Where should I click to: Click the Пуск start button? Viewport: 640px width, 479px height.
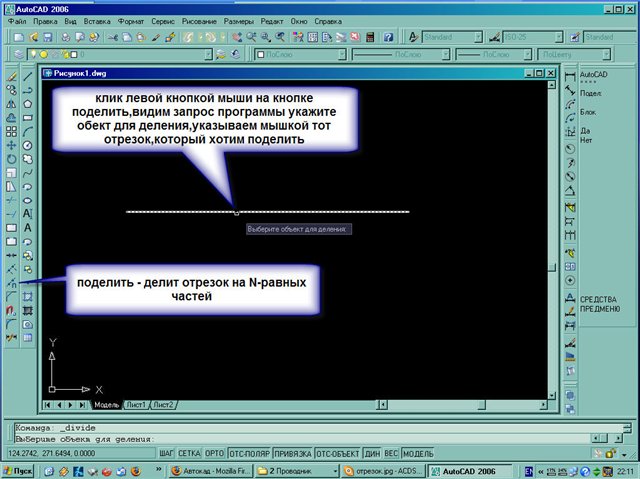(x=18, y=470)
